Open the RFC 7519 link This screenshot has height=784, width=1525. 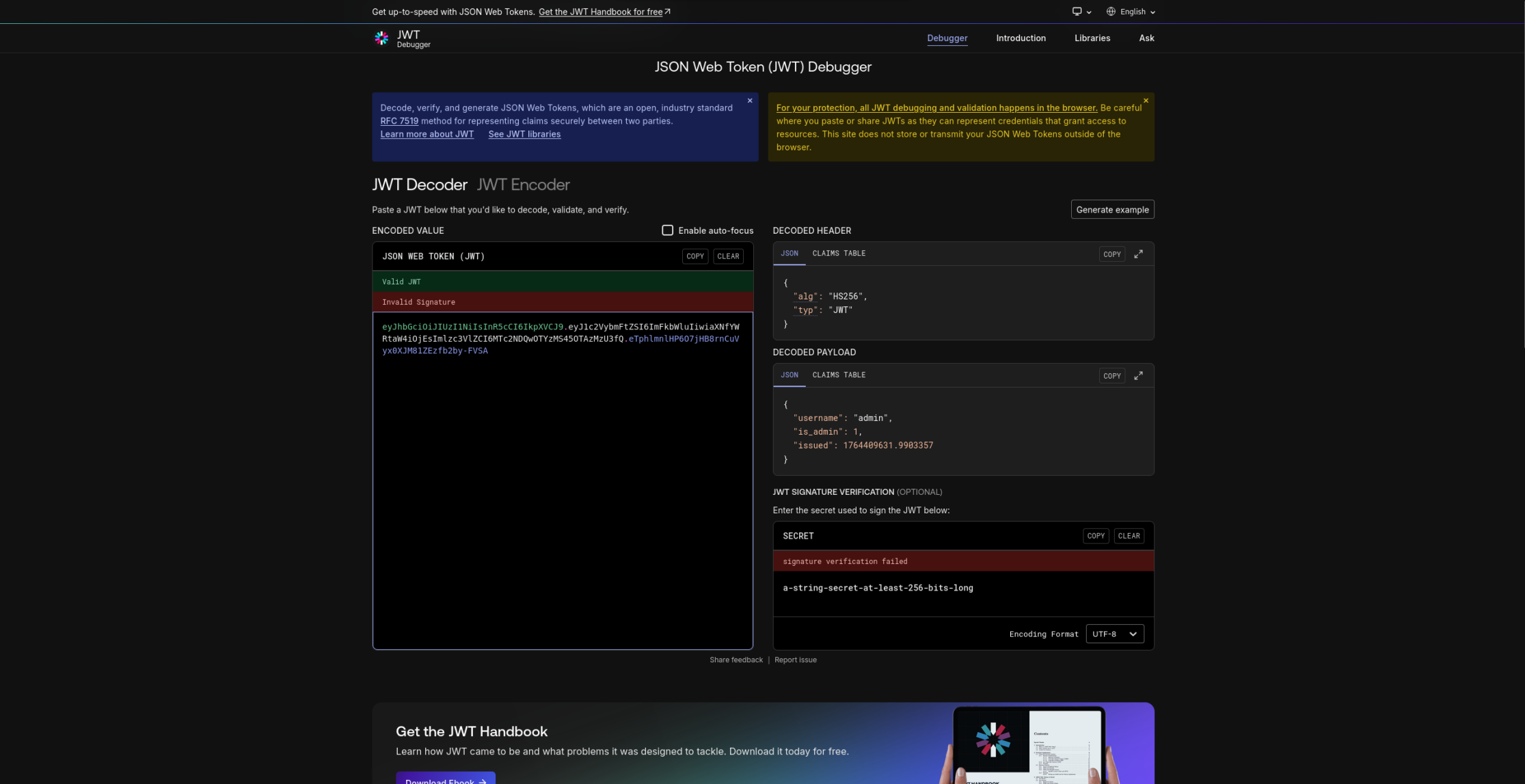pyautogui.click(x=399, y=121)
